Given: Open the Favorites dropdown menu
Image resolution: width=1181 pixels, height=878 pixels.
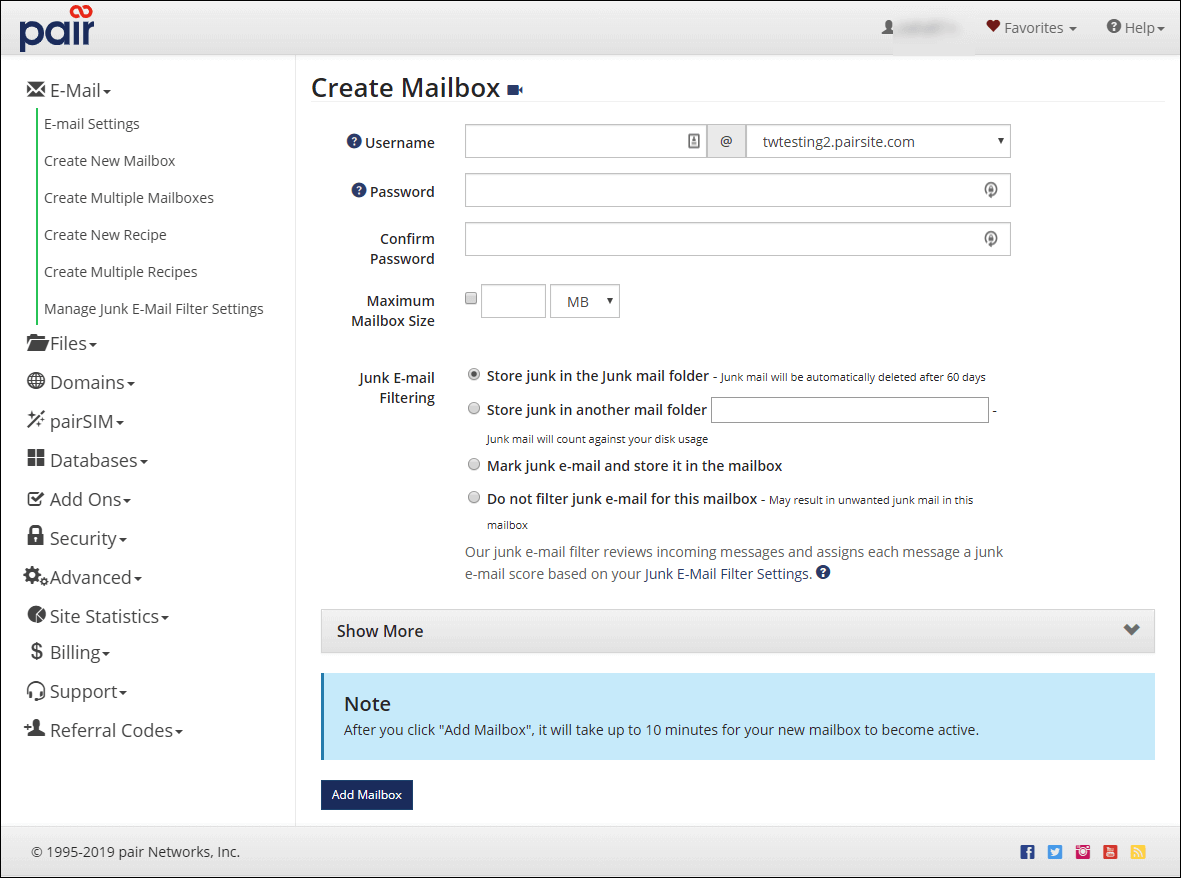Looking at the screenshot, I should (1032, 28).
